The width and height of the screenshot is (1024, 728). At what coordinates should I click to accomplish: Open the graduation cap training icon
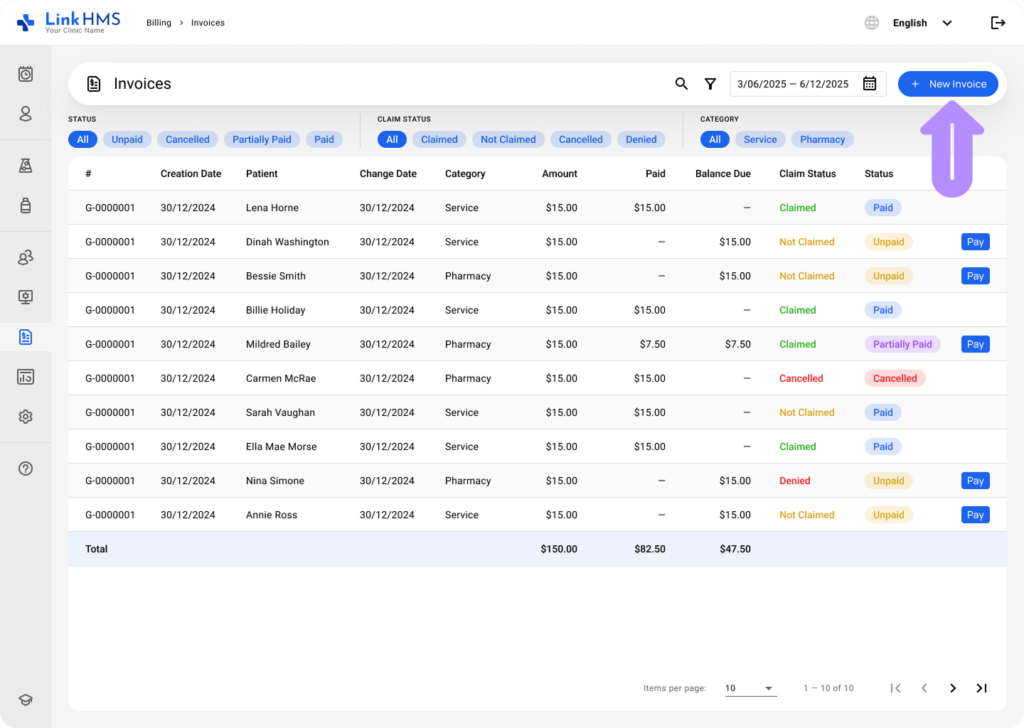(25, 699)
